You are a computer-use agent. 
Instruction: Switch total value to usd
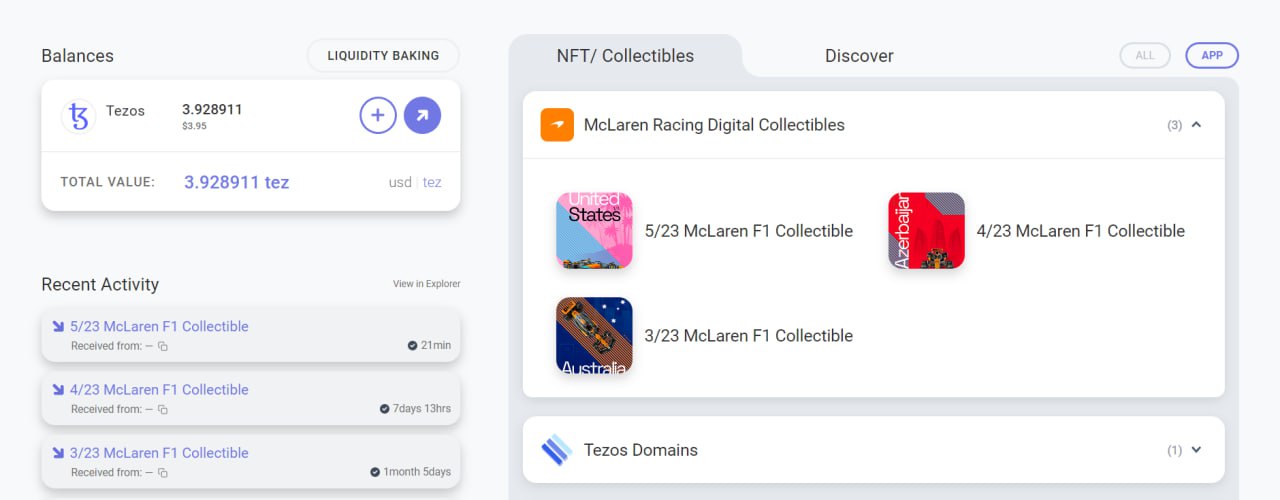[x=400, y=182]
